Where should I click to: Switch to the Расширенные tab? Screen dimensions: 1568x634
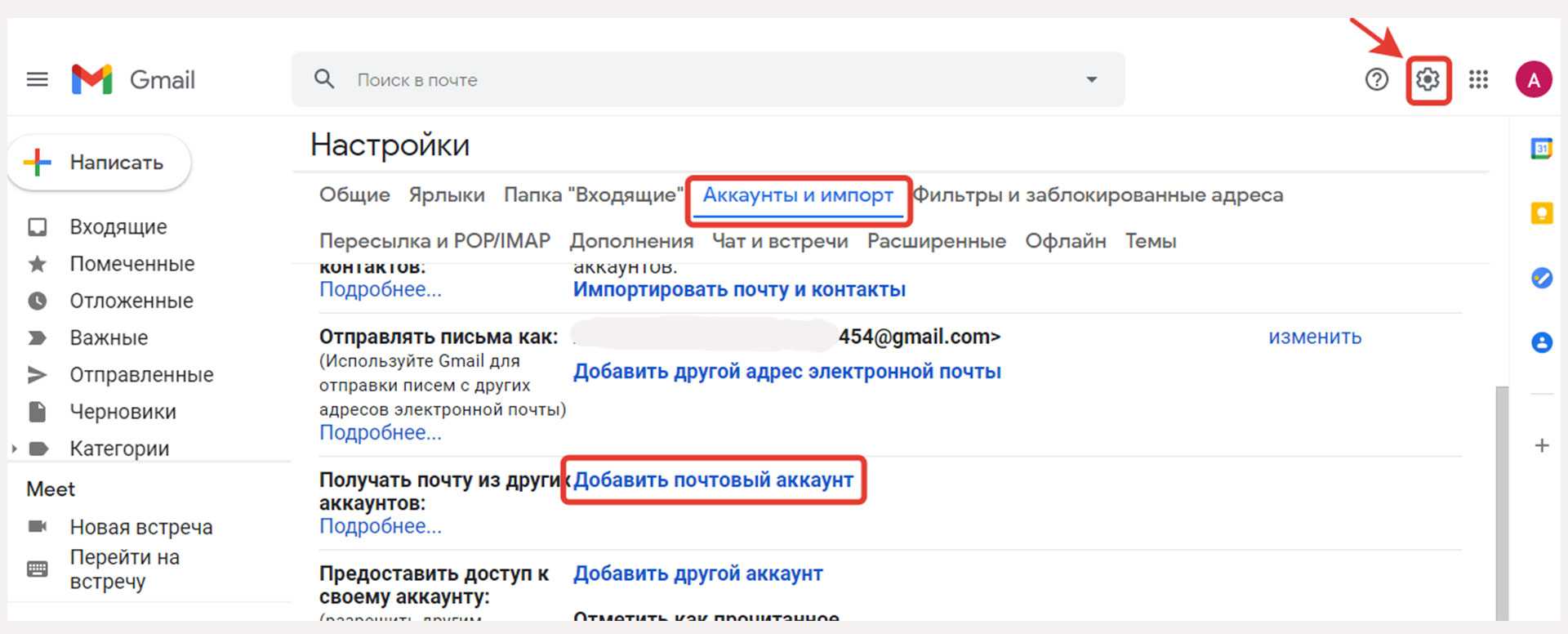click(937, 241)
